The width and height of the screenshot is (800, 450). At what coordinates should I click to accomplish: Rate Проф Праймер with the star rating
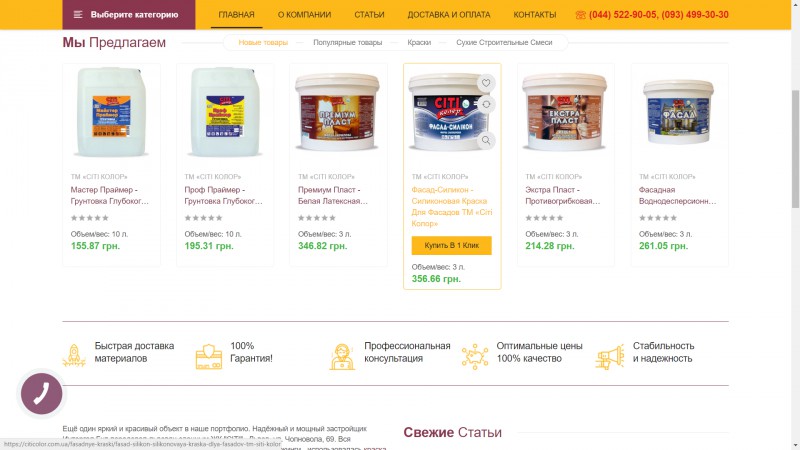(x=203, y=218)
